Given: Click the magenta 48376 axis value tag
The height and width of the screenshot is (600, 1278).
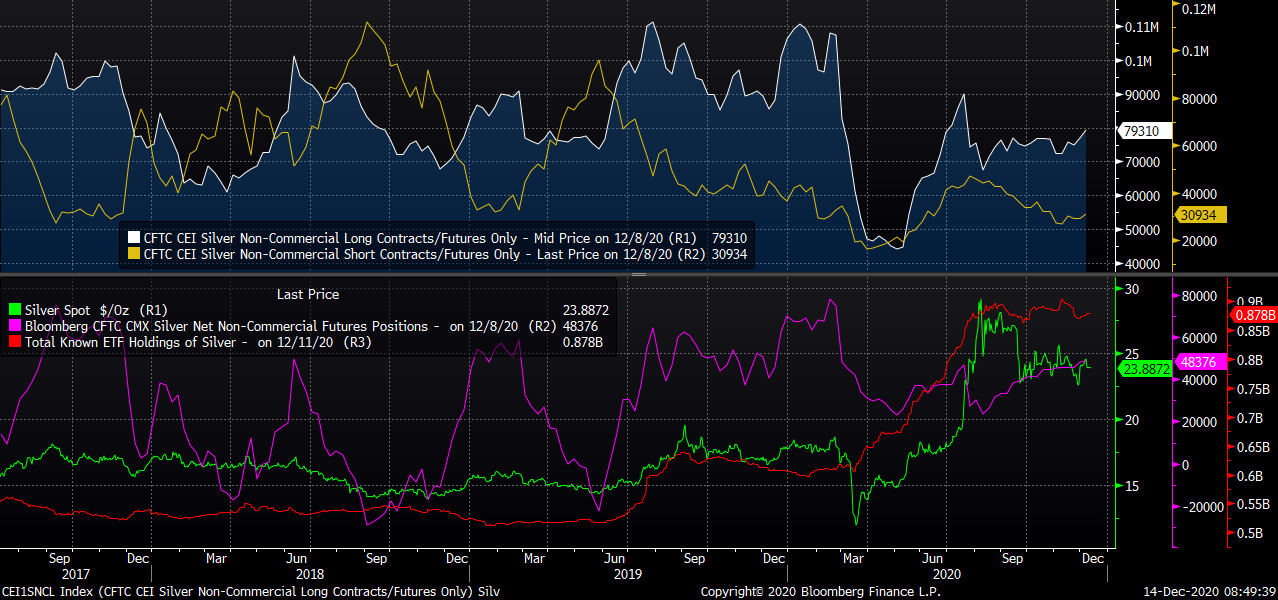Looking at the screenshot, I should 1196,362.
